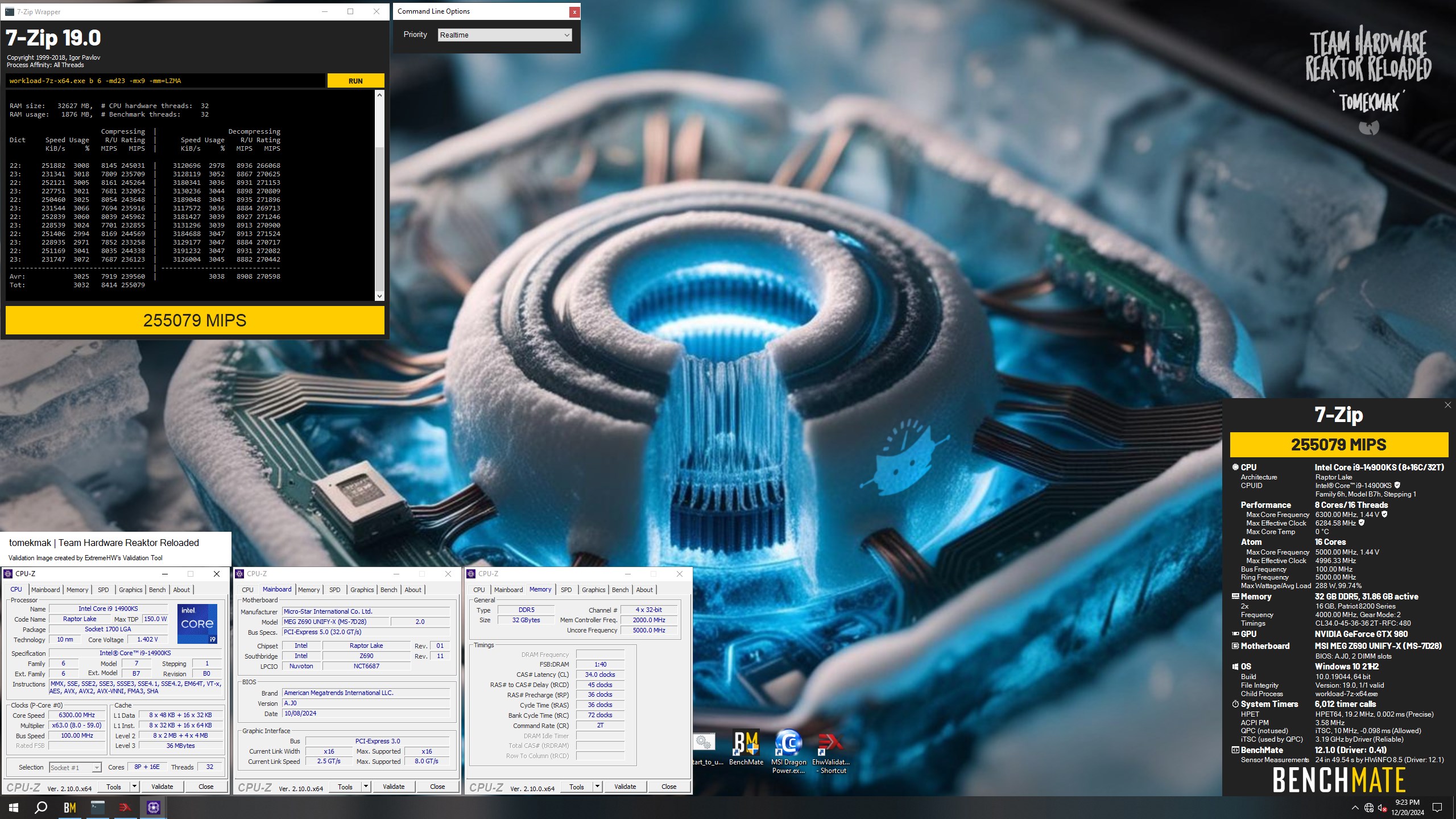The width and height of the screenshot is (1456, 819).
Task: Open the BenchMate desktop shortcut
Action: [746, 748]
